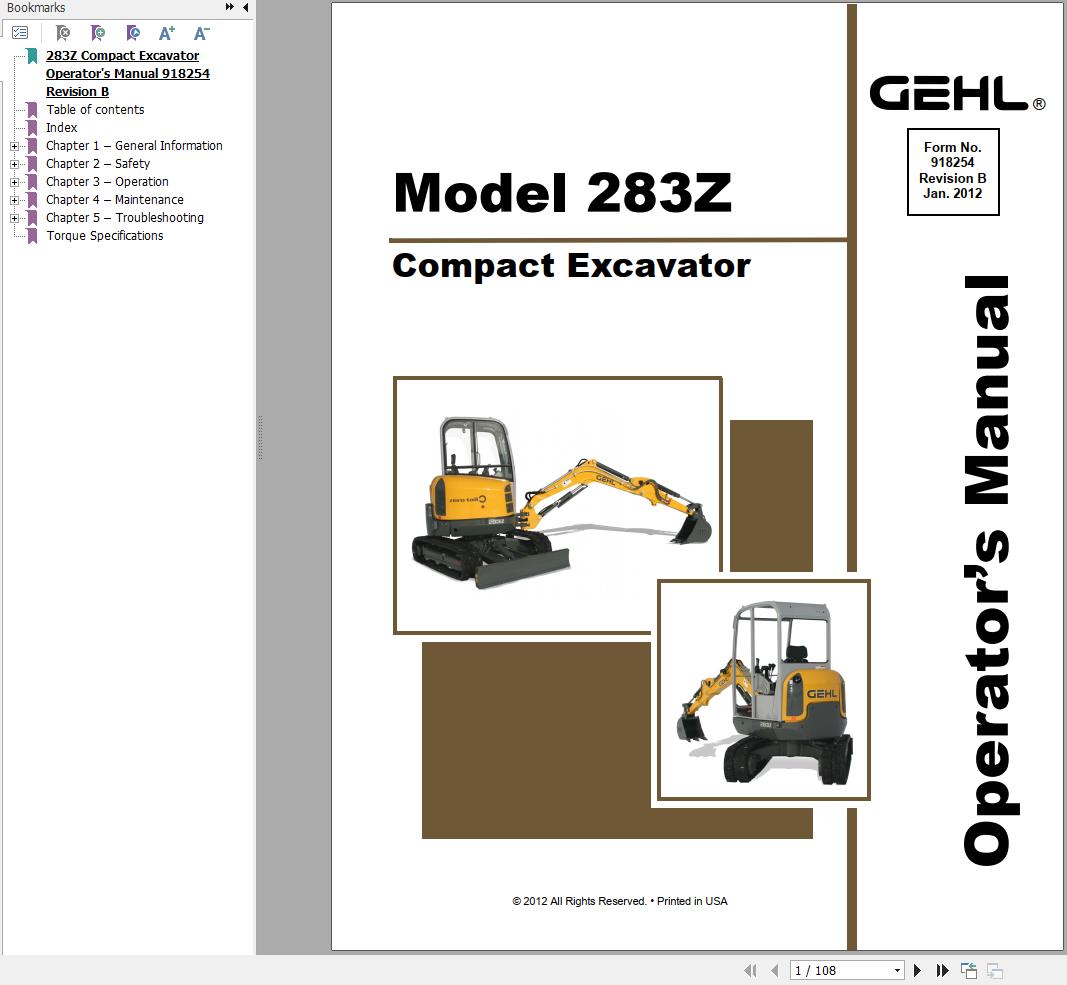Viewport: 1067px width, 985px height.
Task: Click the Compact Excavator subtitle
Action: pyautogui.click(x=571, y=265)
